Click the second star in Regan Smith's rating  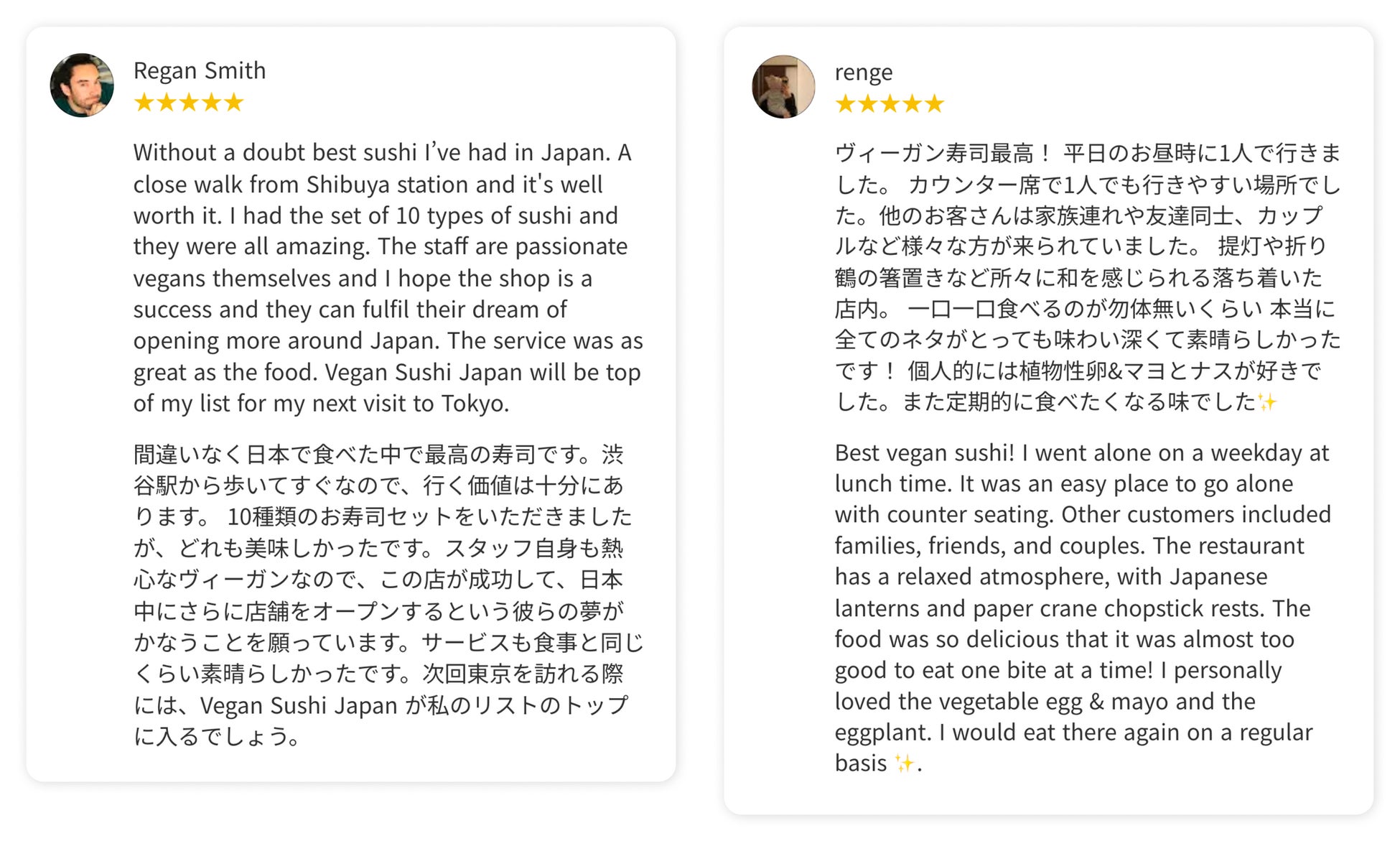[167, 103]
